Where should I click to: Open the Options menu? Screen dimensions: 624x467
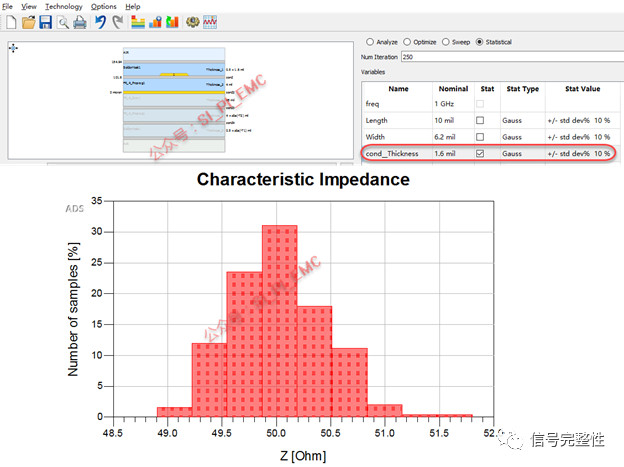103,6
